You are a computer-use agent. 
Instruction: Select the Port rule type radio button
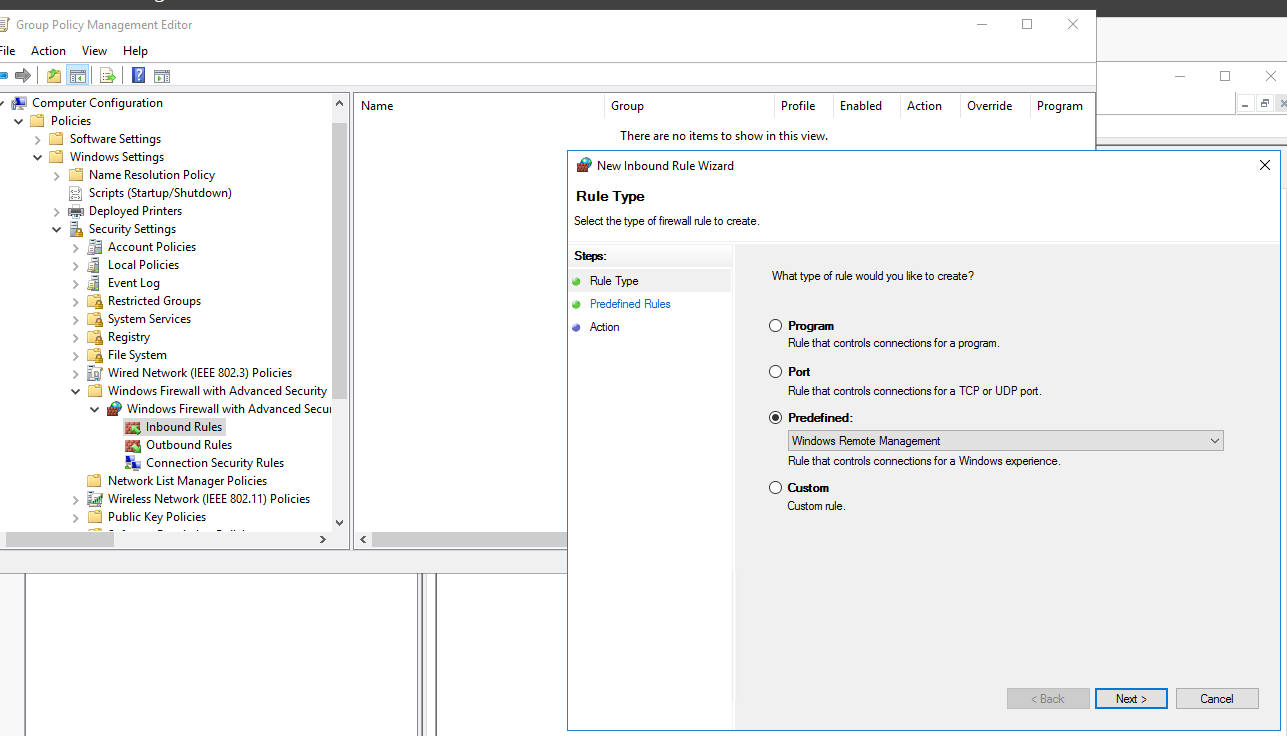click(775, 372)
